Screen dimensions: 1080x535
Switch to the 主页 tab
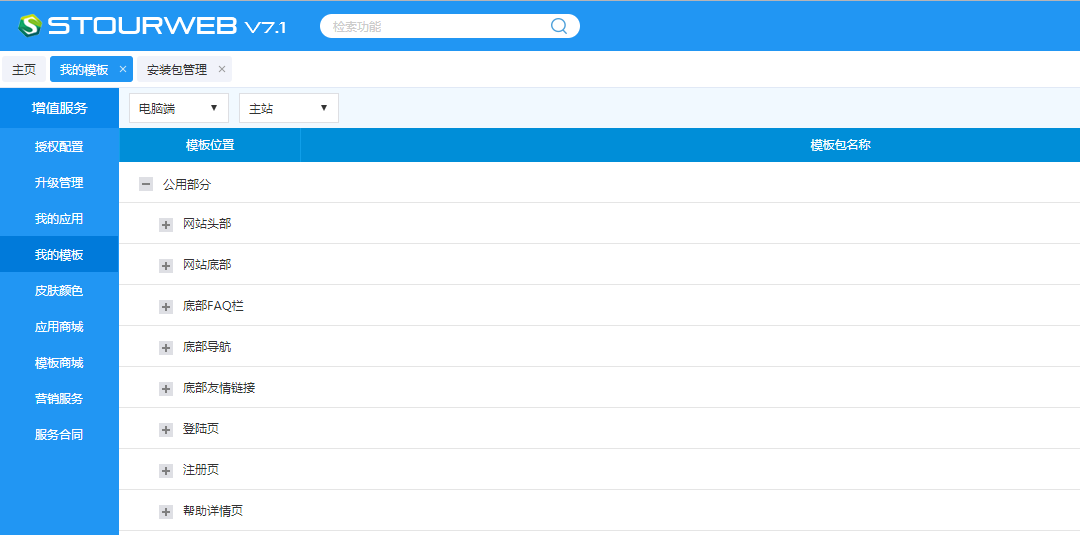point(24,69)
